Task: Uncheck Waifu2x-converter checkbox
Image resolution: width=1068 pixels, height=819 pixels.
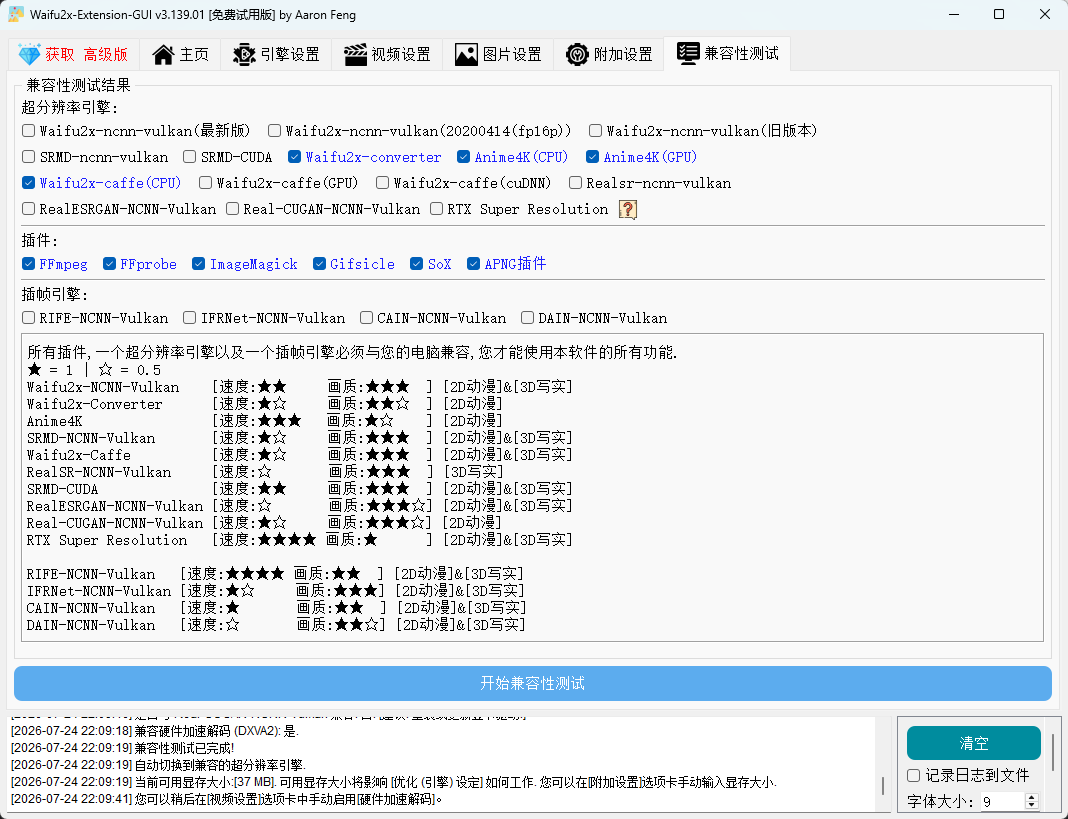Action: pos(294,157)
